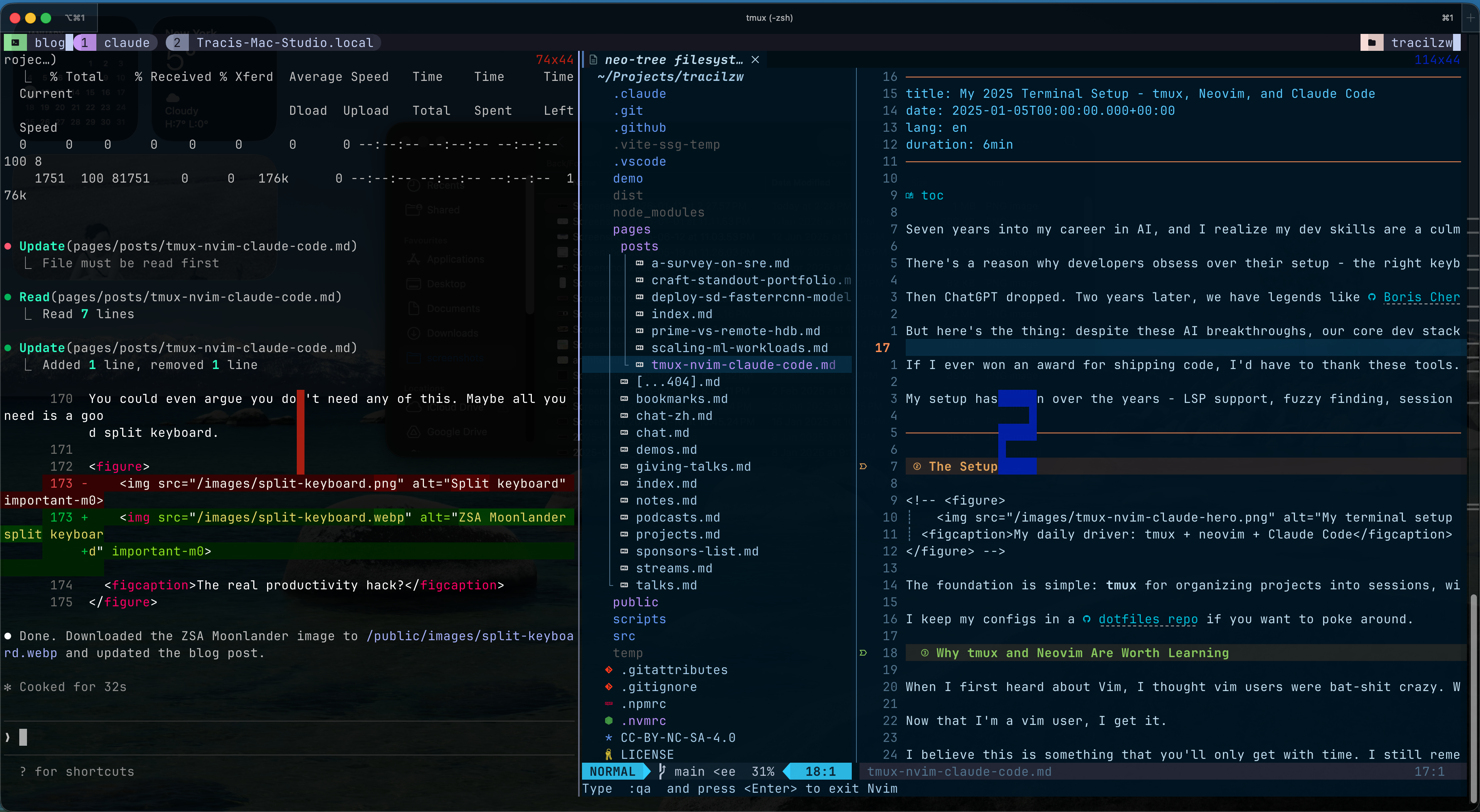Expand the node_modules folder
This screenshot has height=812, width=1480.
[x=658, y=213]
